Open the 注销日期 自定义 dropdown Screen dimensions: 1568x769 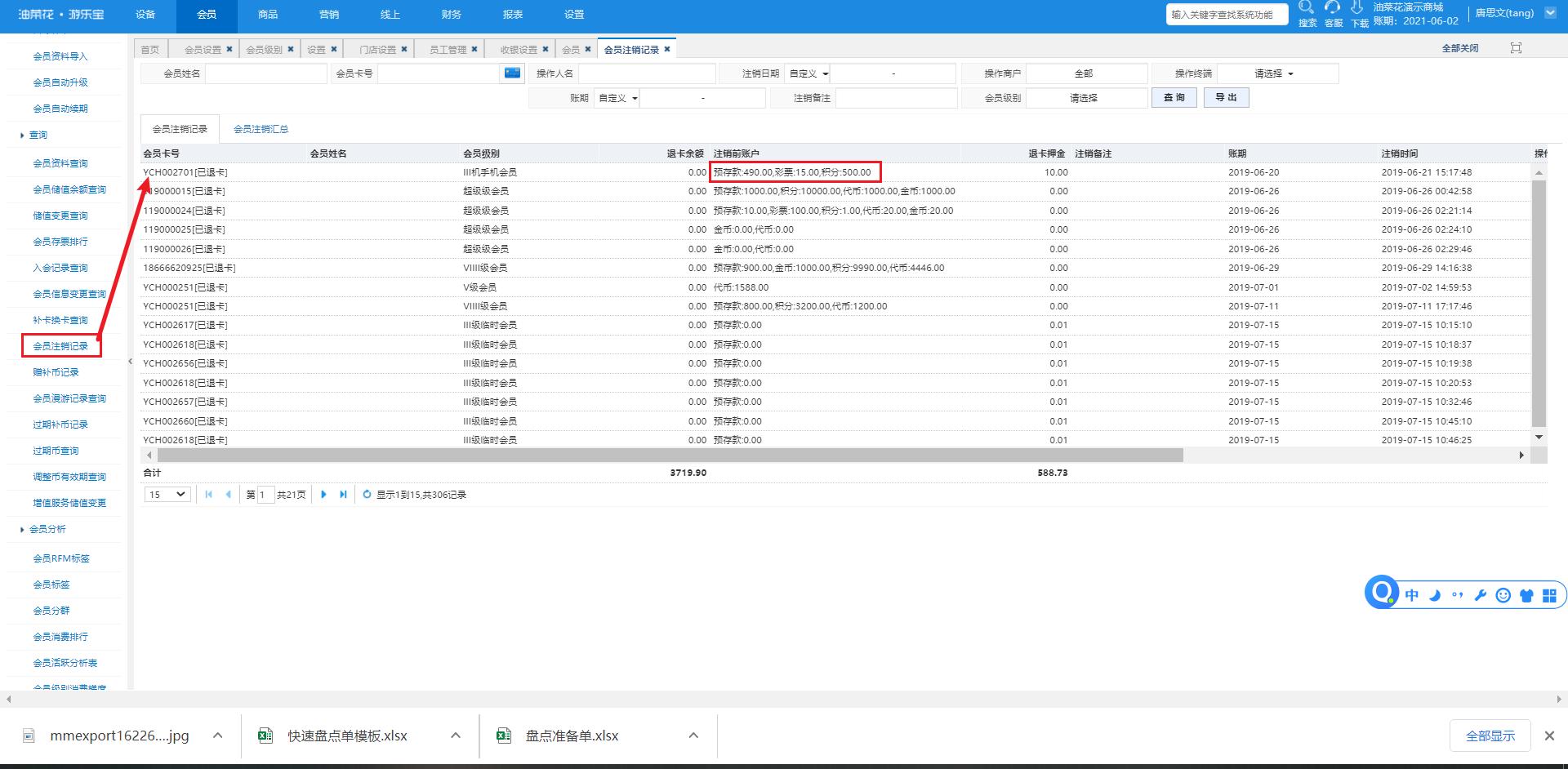coord(808,73)
